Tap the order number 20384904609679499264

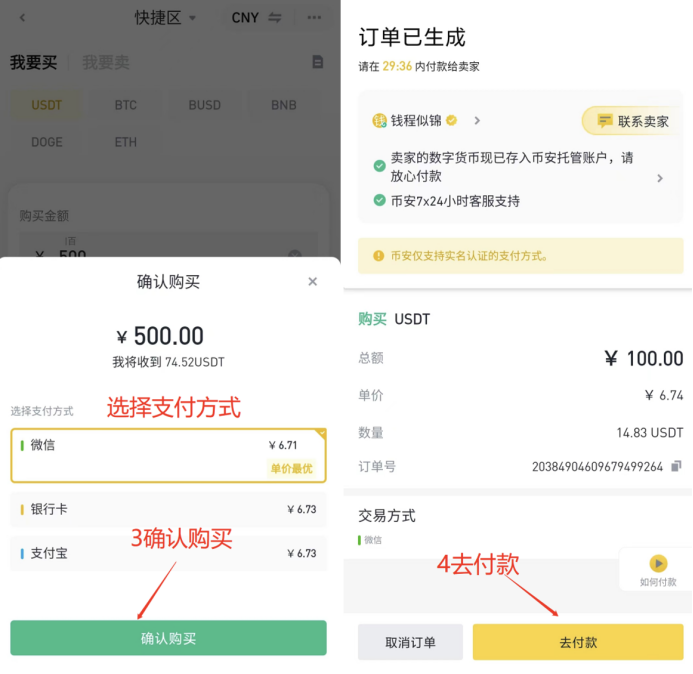(598, 467)
